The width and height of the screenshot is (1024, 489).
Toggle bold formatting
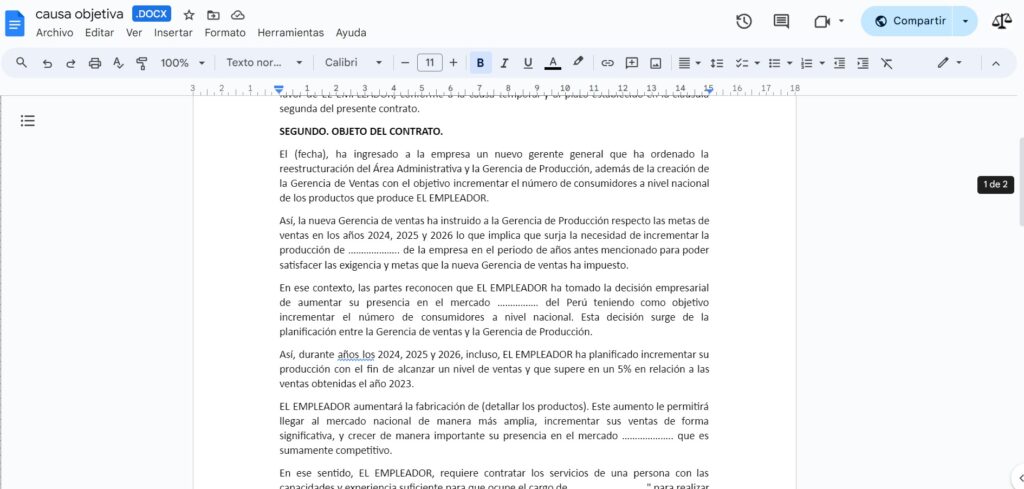pos(481,63)
